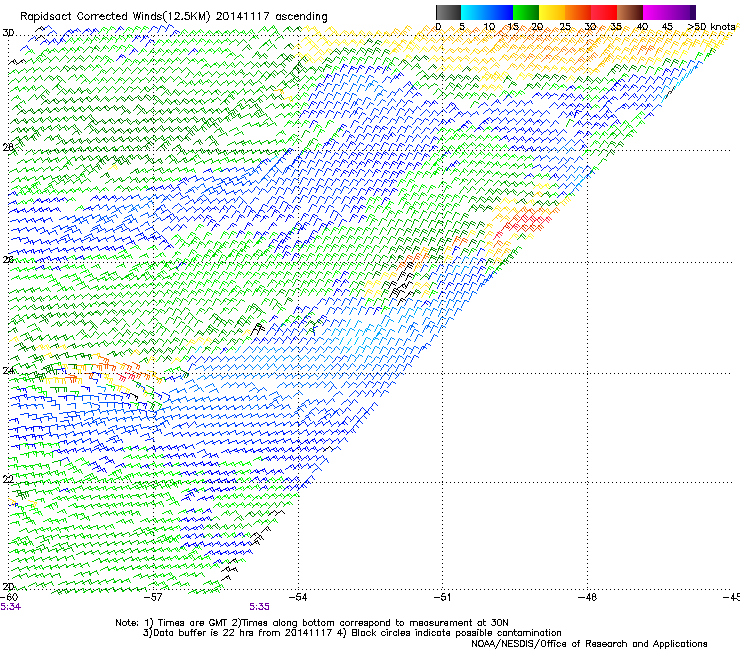Click the latitude axis label '24'

(8, 371)
